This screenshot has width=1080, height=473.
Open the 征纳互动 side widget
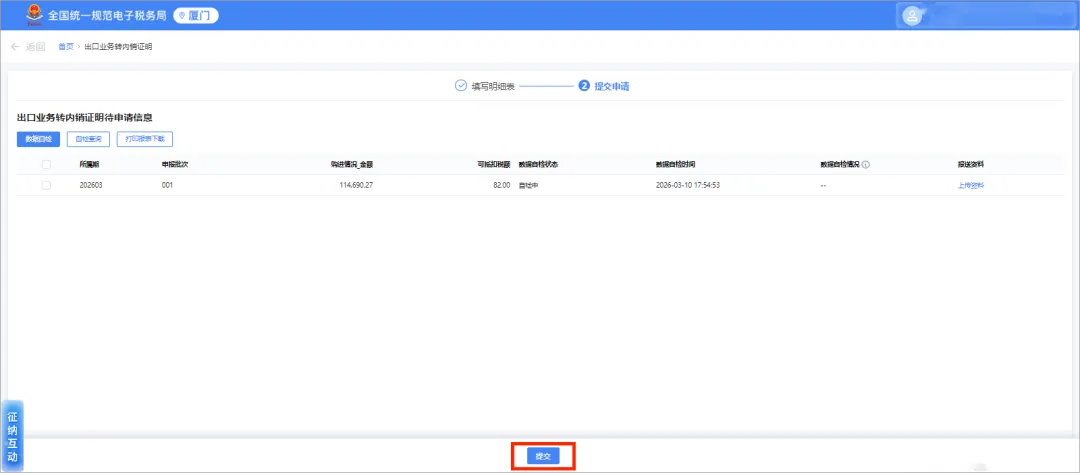12,437
